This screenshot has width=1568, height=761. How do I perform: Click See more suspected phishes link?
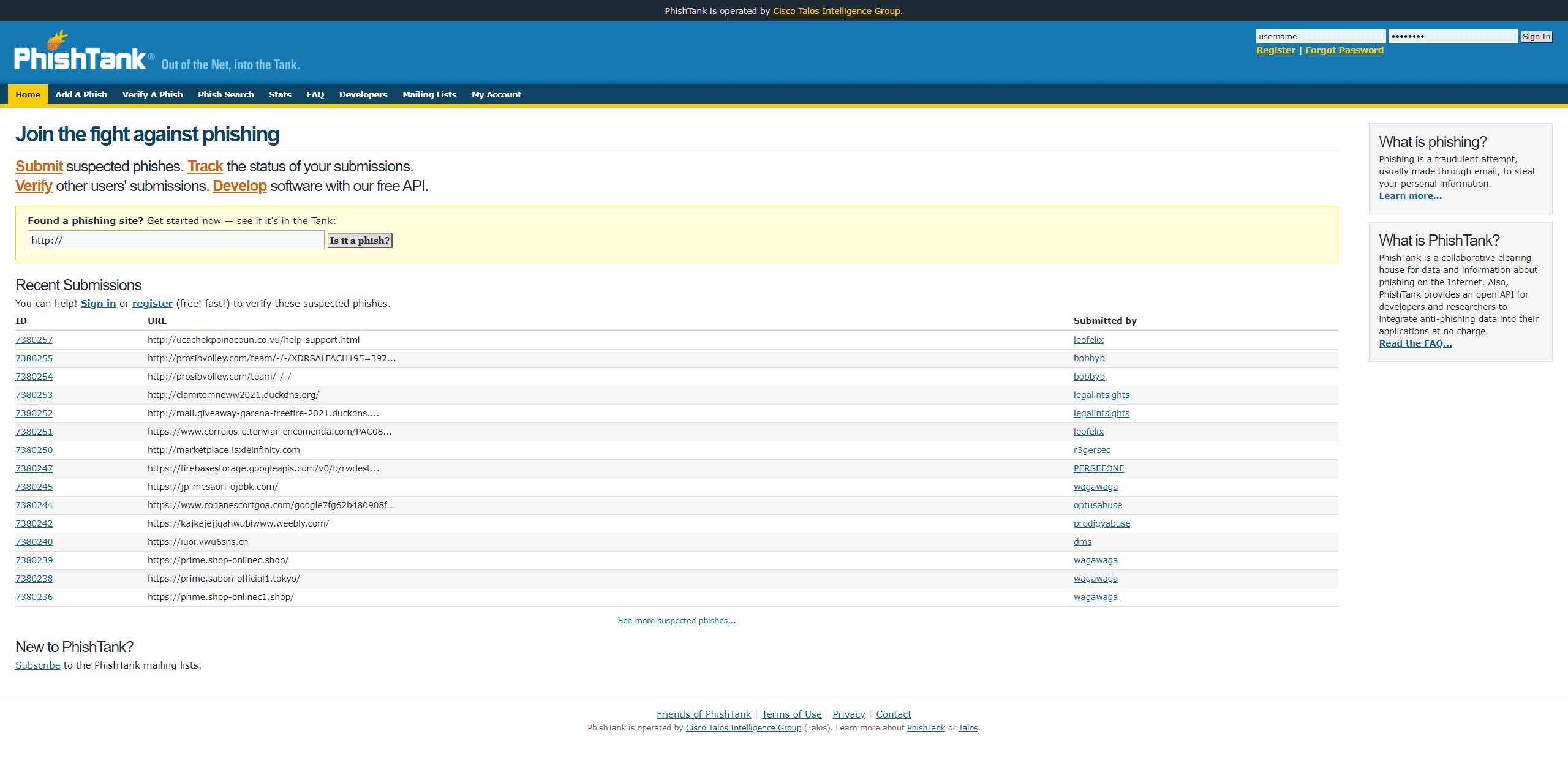tap(676, 620)
